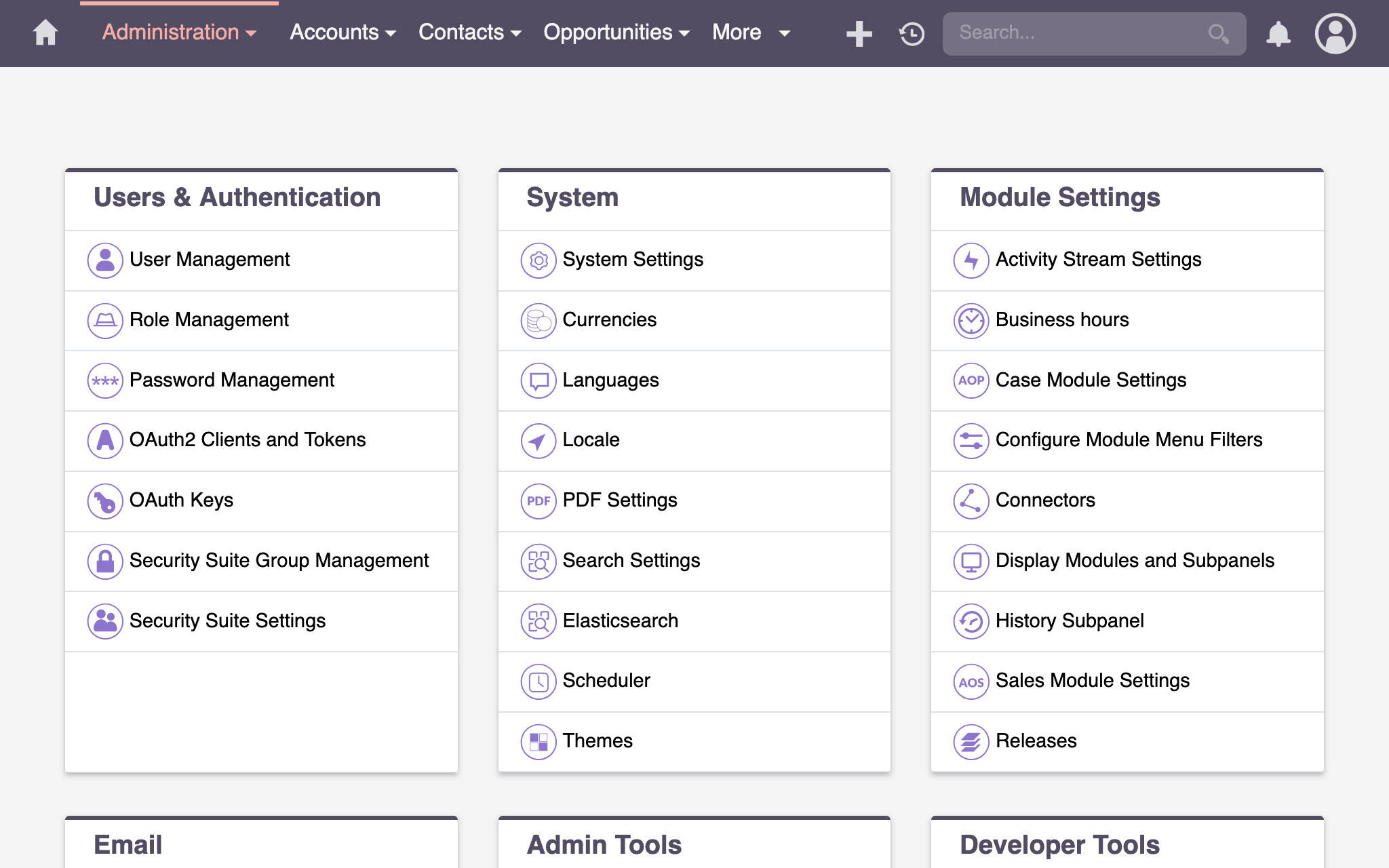This screenshot has height=868, width=1389.
Task: Click the Releases stack icon
Action: coord(971,741)
